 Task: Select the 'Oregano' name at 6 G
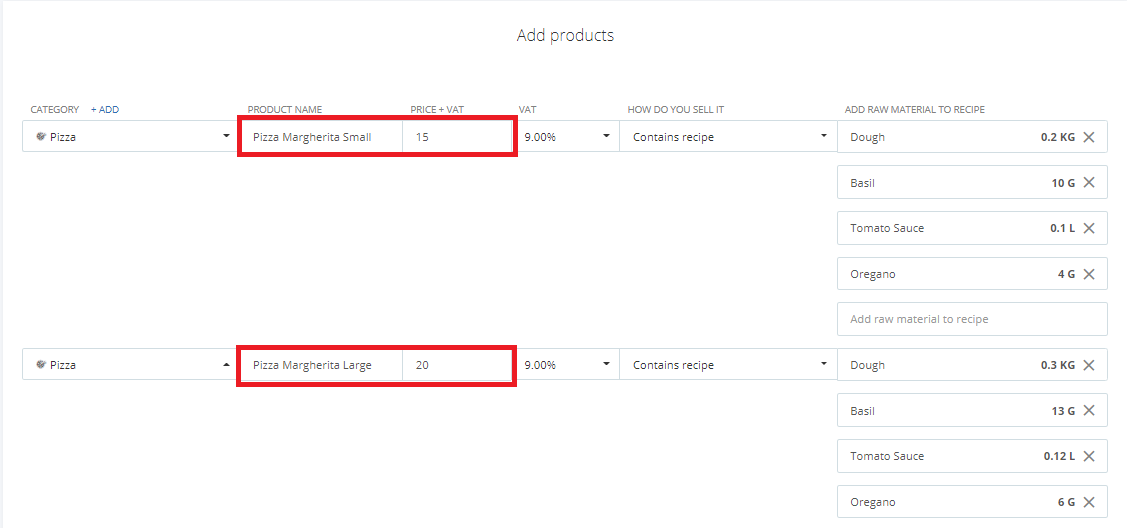tap(873, 502)
